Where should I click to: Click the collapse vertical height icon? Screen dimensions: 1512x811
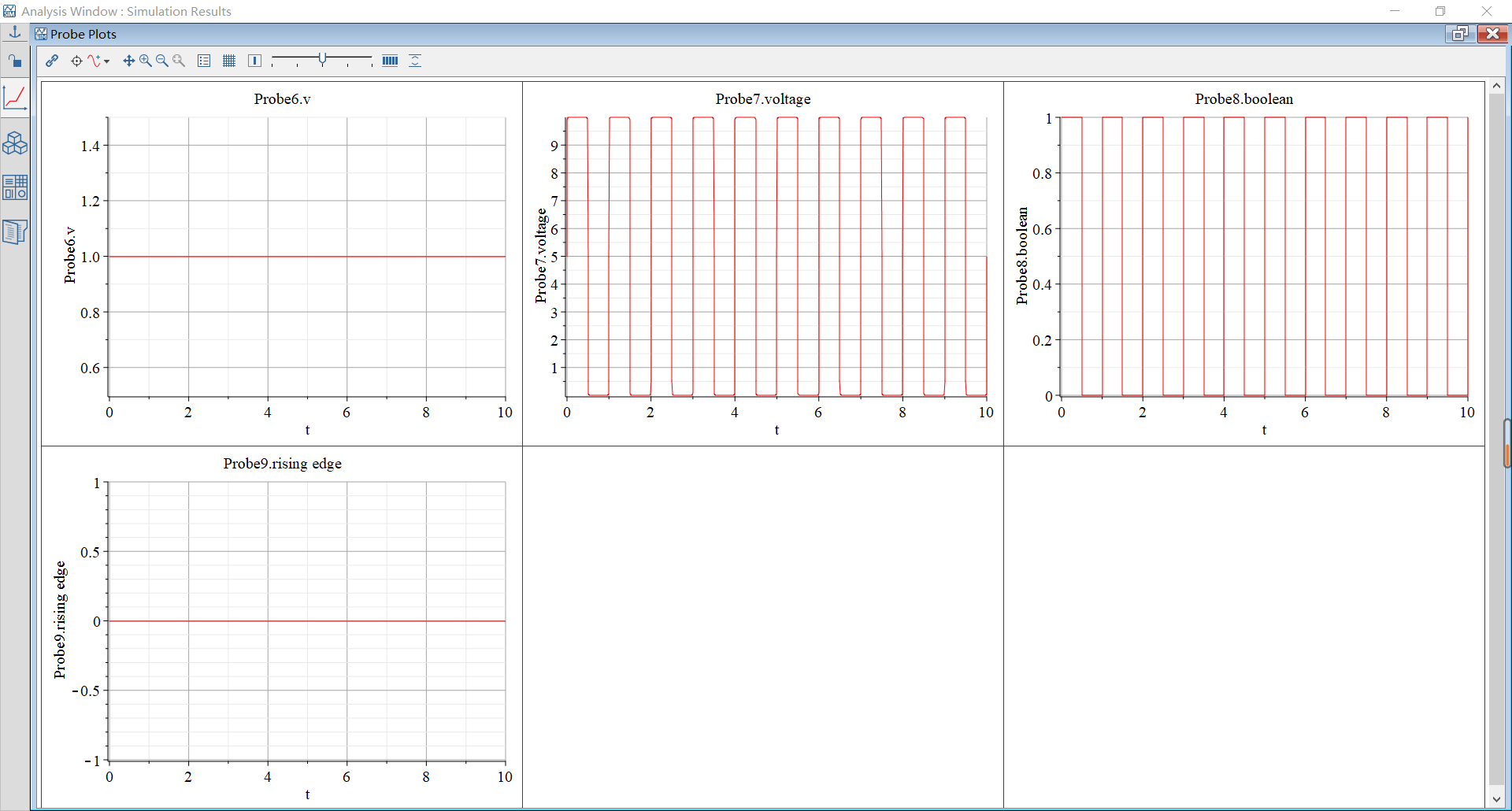point(415,61)
